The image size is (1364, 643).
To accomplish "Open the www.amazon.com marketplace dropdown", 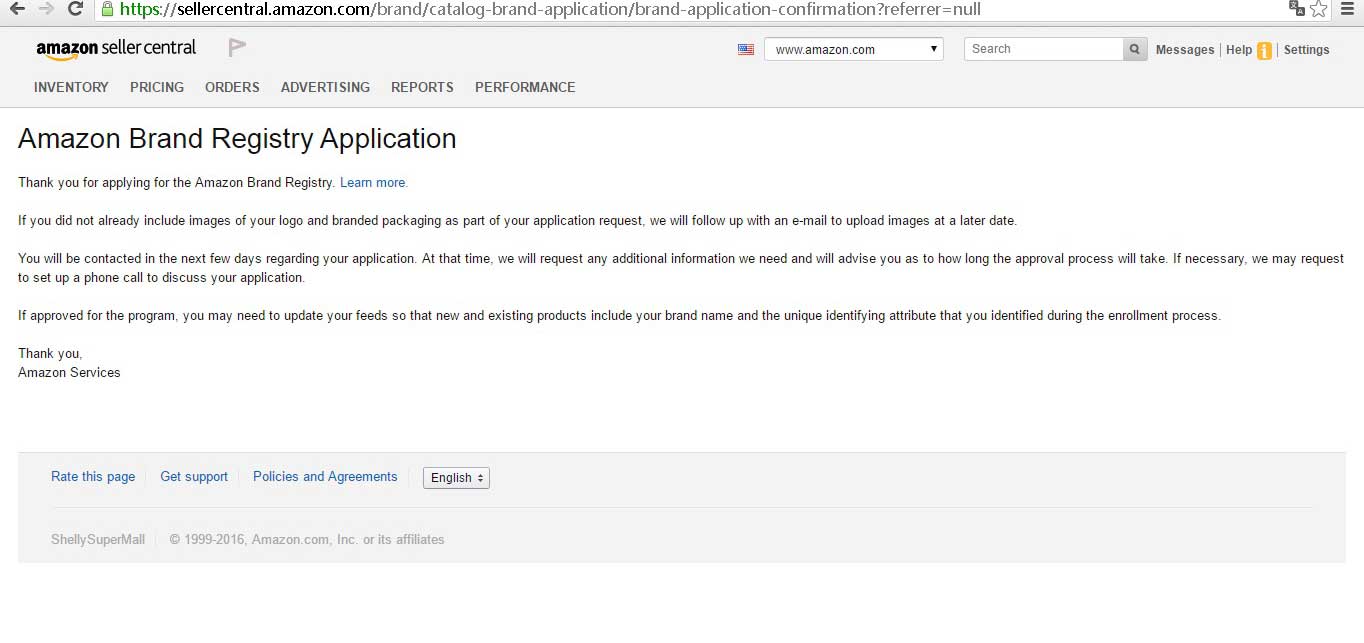I will (x=853, y=49).
